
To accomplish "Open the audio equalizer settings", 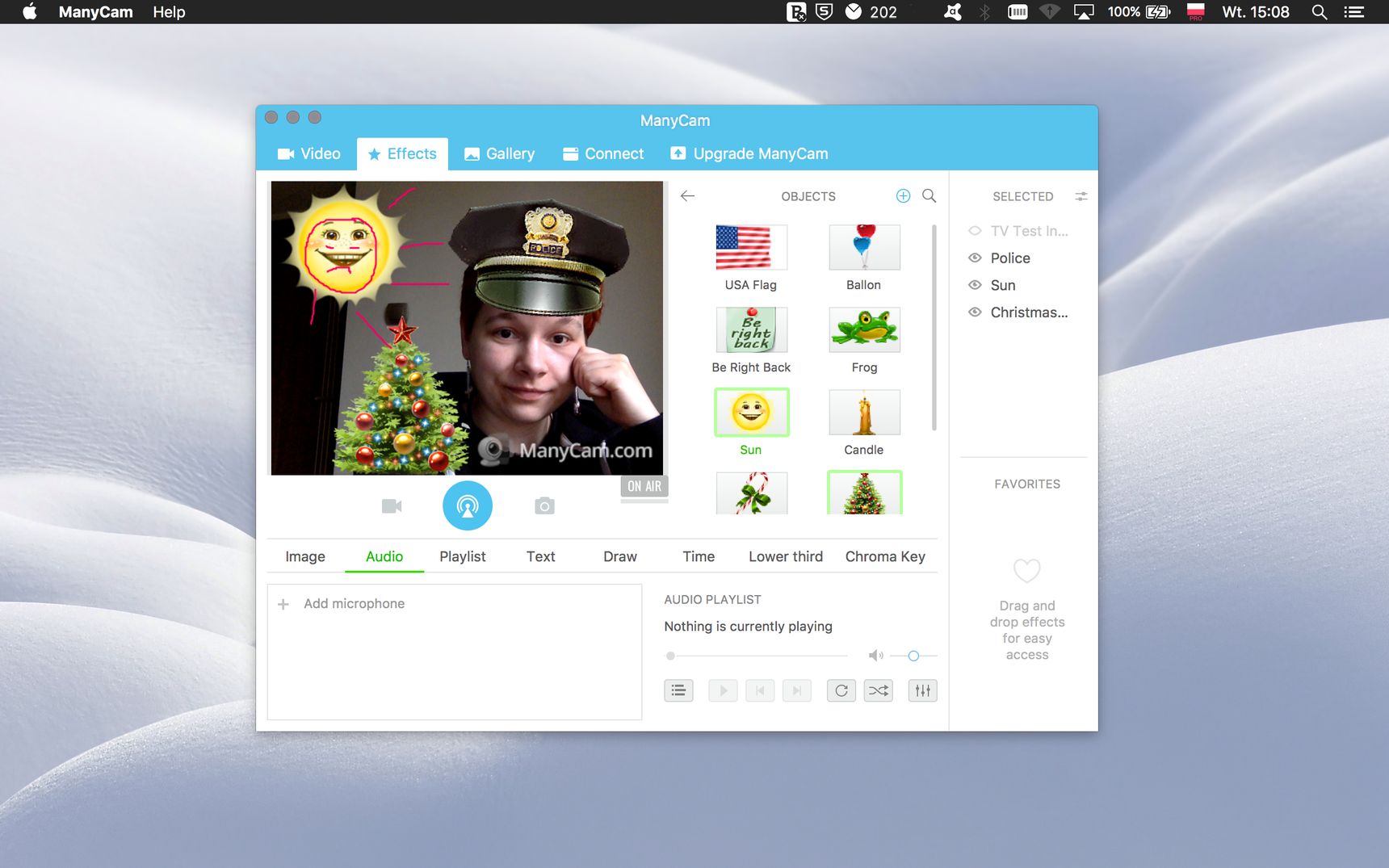I will coord(923,690).
